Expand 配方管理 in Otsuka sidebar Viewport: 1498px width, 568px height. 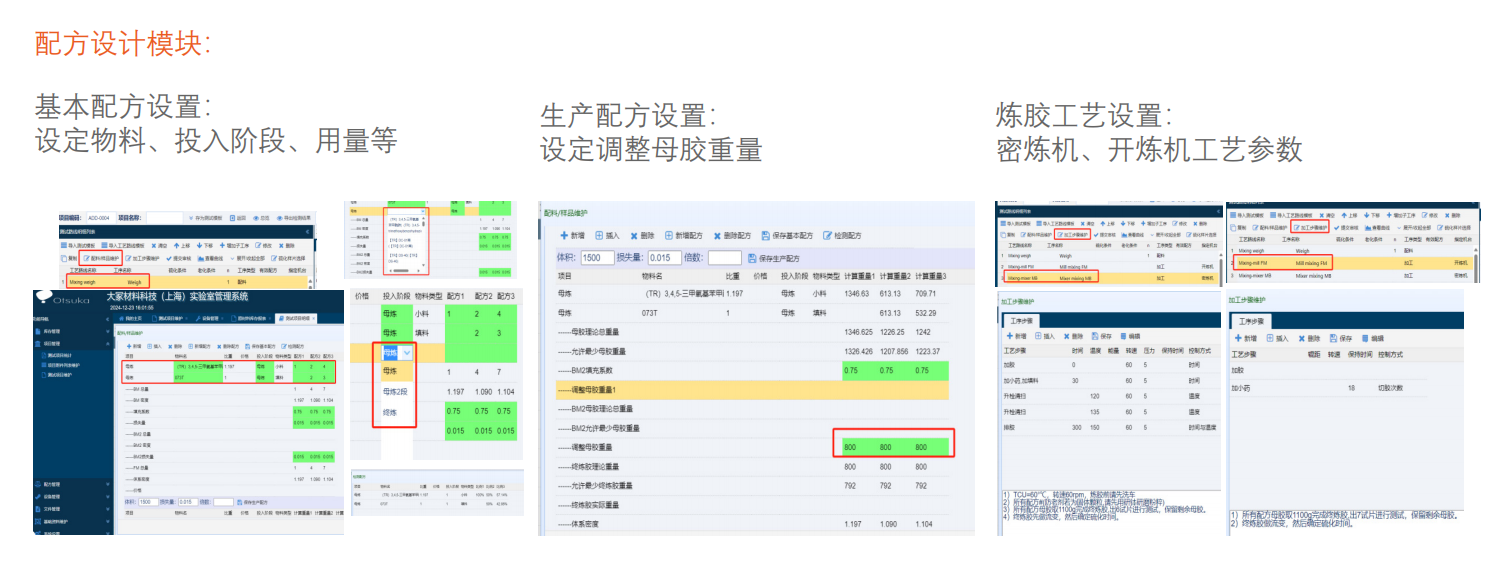[72, 484]
